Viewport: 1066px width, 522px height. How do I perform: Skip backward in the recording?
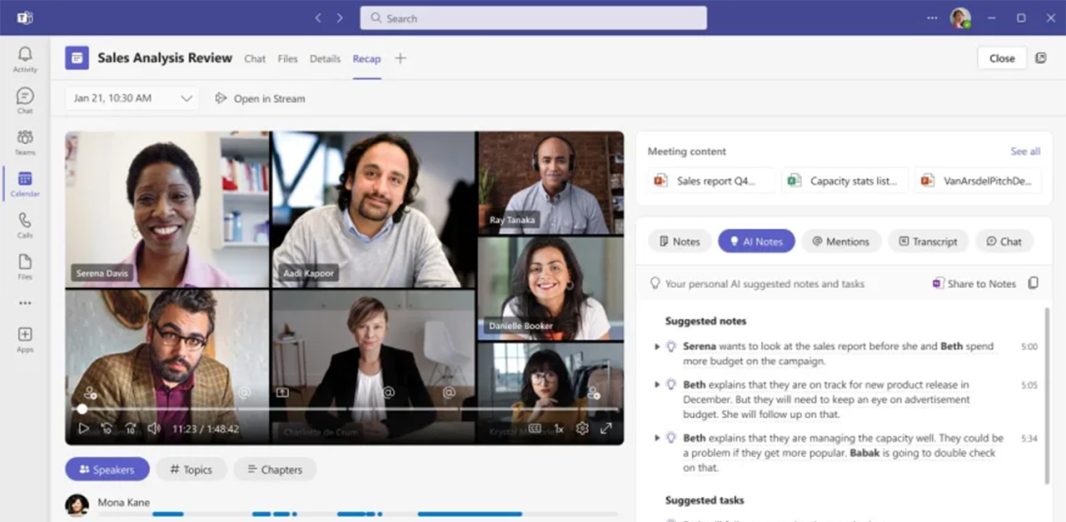point(107,429)
